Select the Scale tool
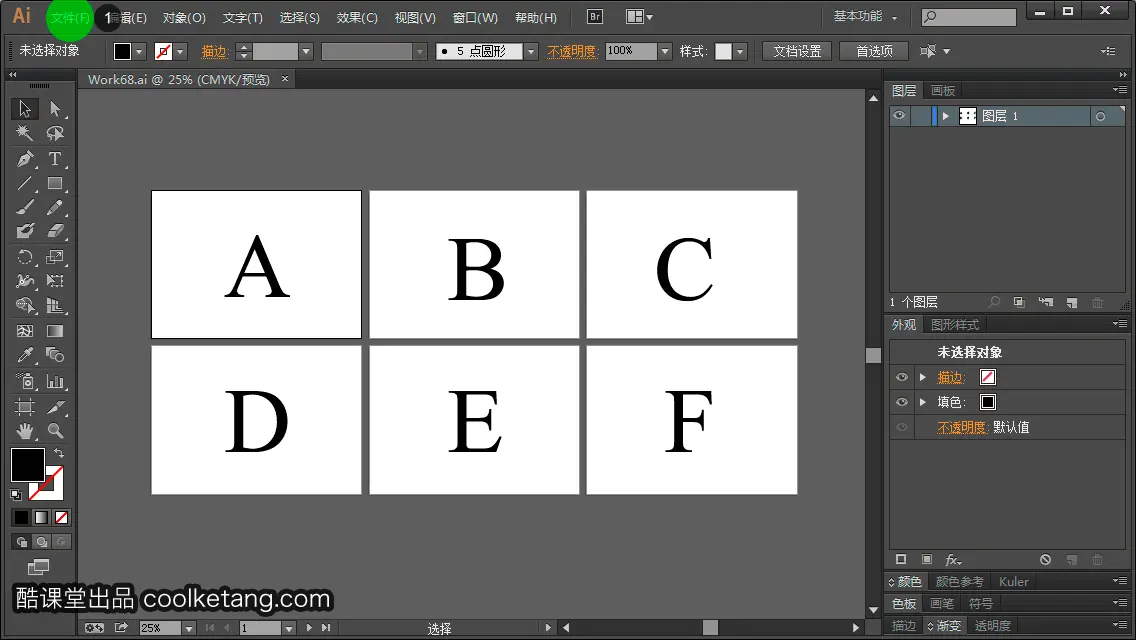 click(55, 257)
